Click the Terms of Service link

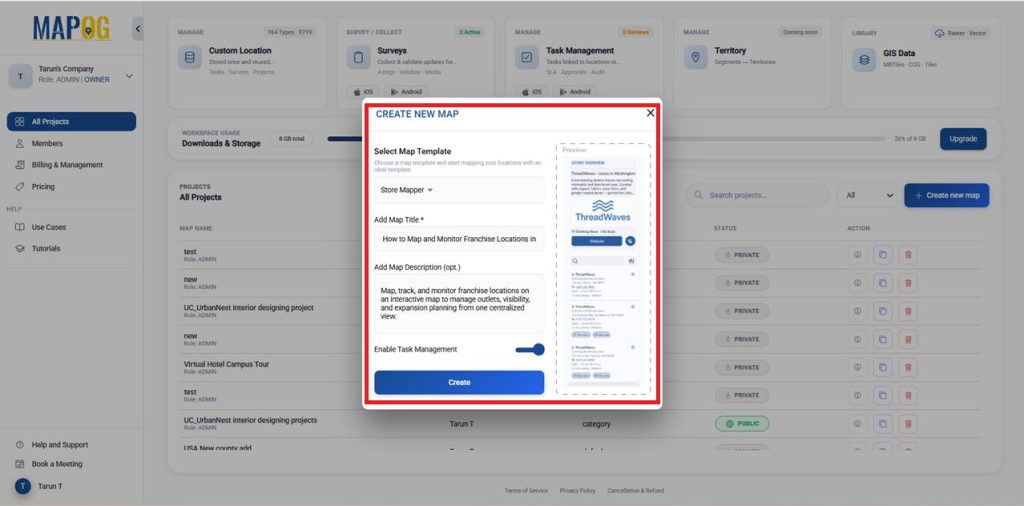click(x=526, y=490)
